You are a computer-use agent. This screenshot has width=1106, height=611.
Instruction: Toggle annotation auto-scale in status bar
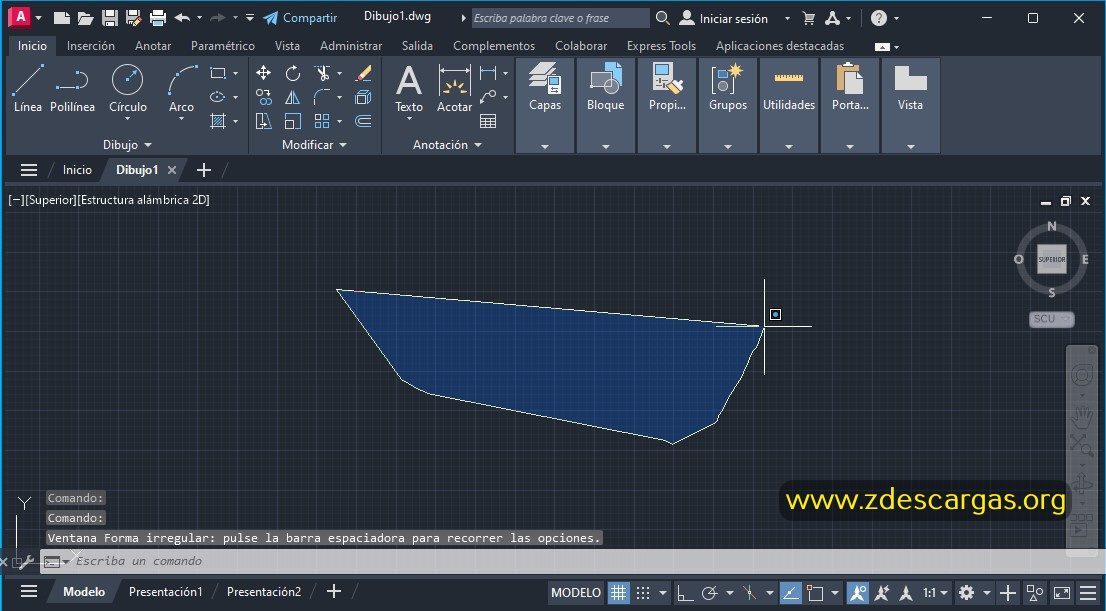pyautogui.click(x=882, y=593)
